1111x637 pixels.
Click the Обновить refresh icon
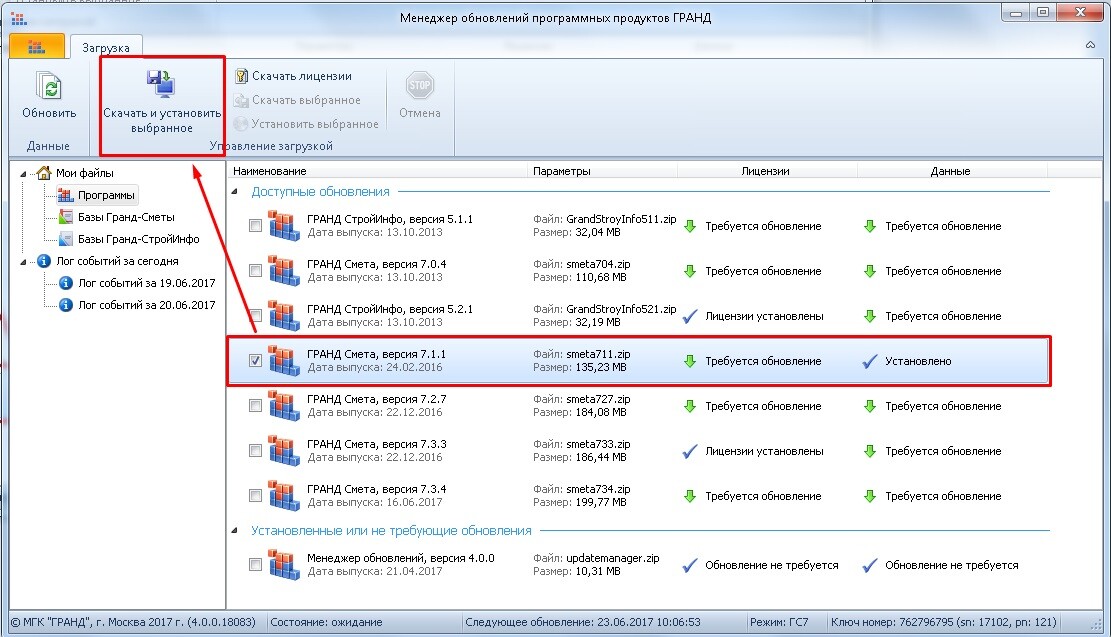(49, 88)
